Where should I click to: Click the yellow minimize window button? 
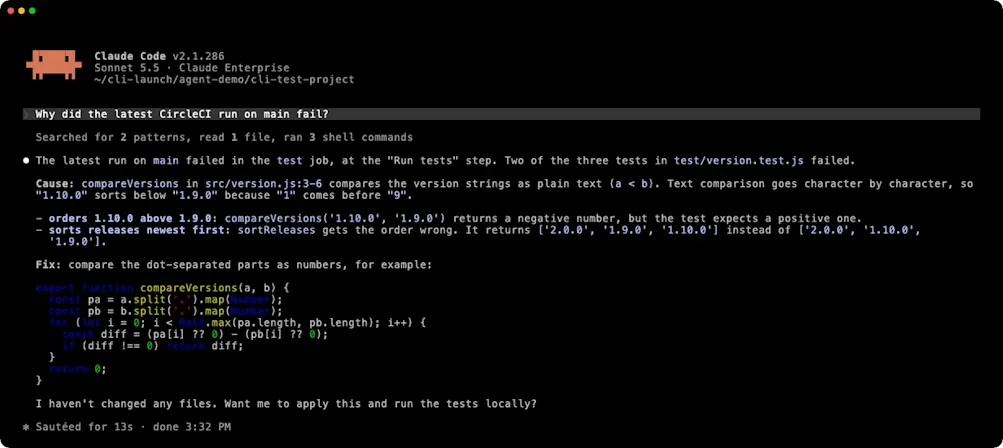click(21, 11)
